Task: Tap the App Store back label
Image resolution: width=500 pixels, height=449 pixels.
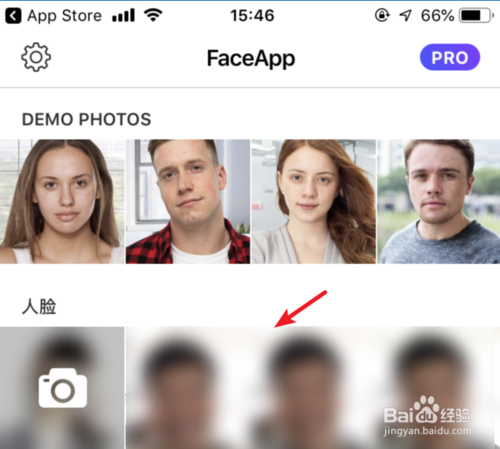Action: [x=64, y=16]
